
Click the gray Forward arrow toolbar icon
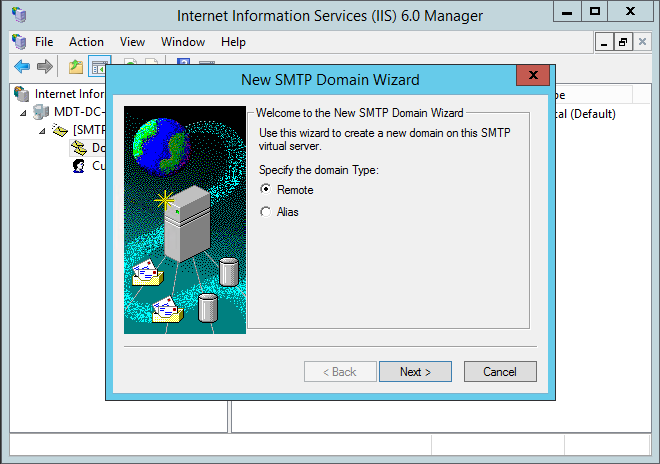pos(45,67)
